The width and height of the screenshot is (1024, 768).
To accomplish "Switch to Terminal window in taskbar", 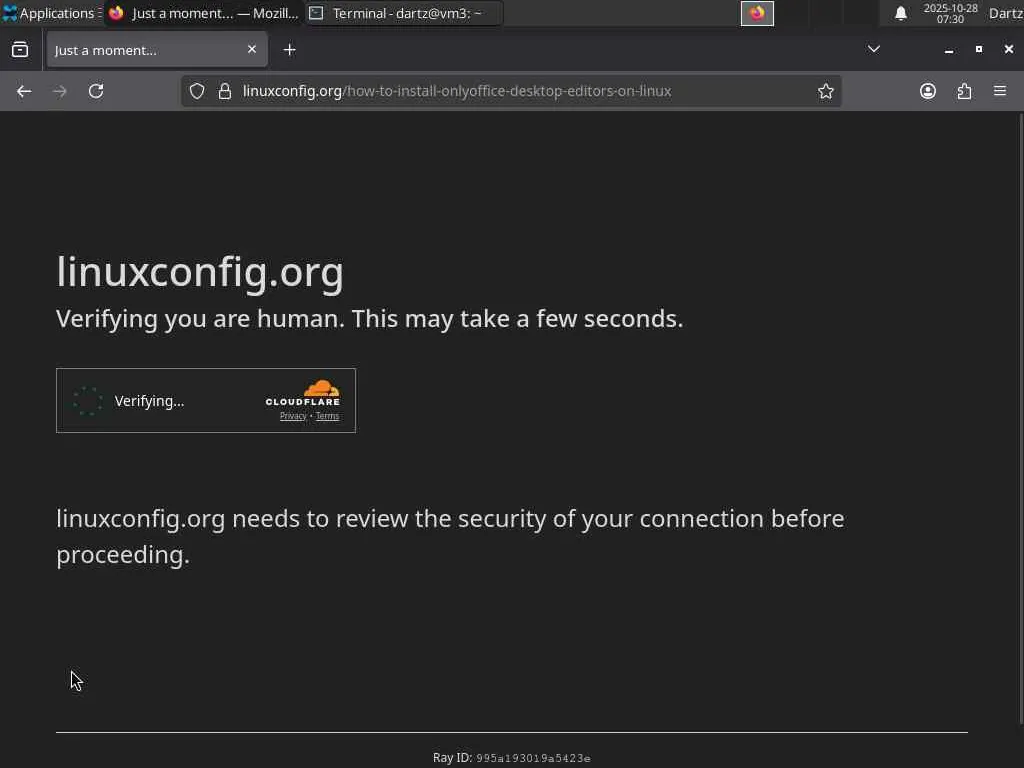I will tap(404, 13).
